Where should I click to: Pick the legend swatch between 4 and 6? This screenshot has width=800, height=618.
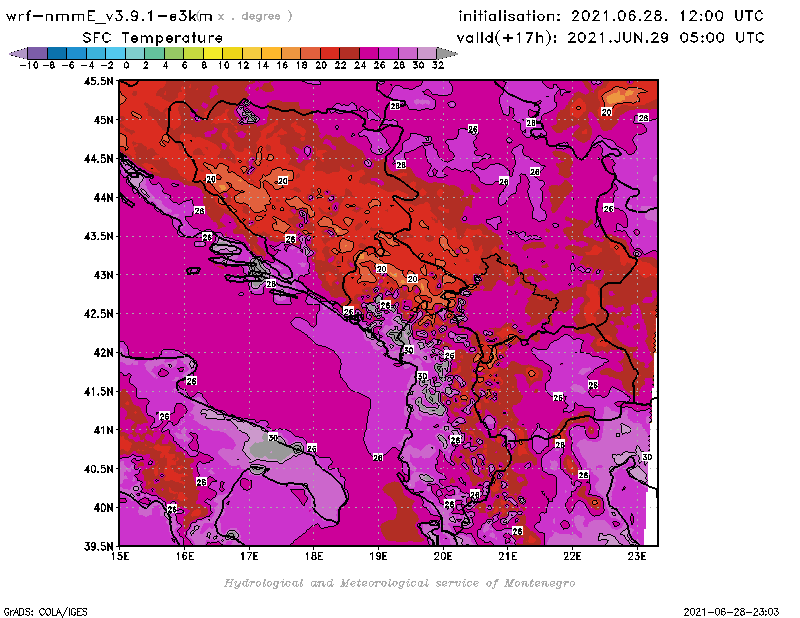(174, 54)
